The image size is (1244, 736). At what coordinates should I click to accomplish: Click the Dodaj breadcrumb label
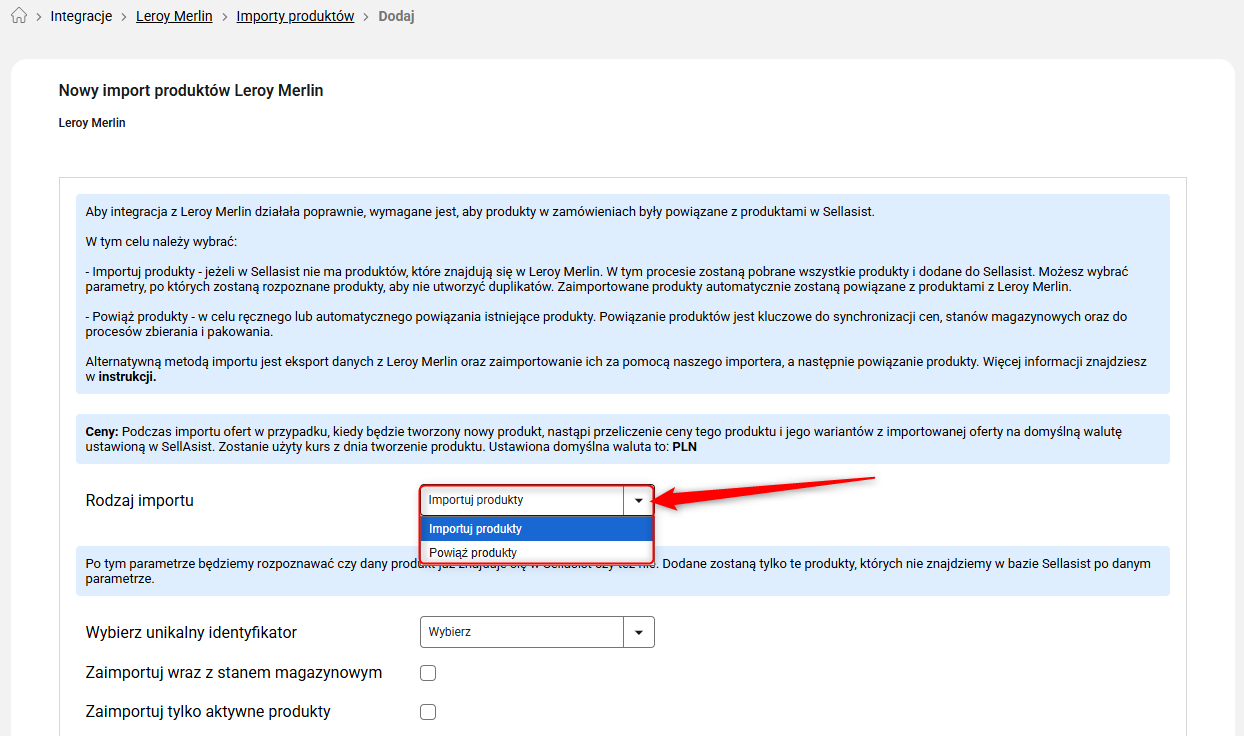click(396, 17)
